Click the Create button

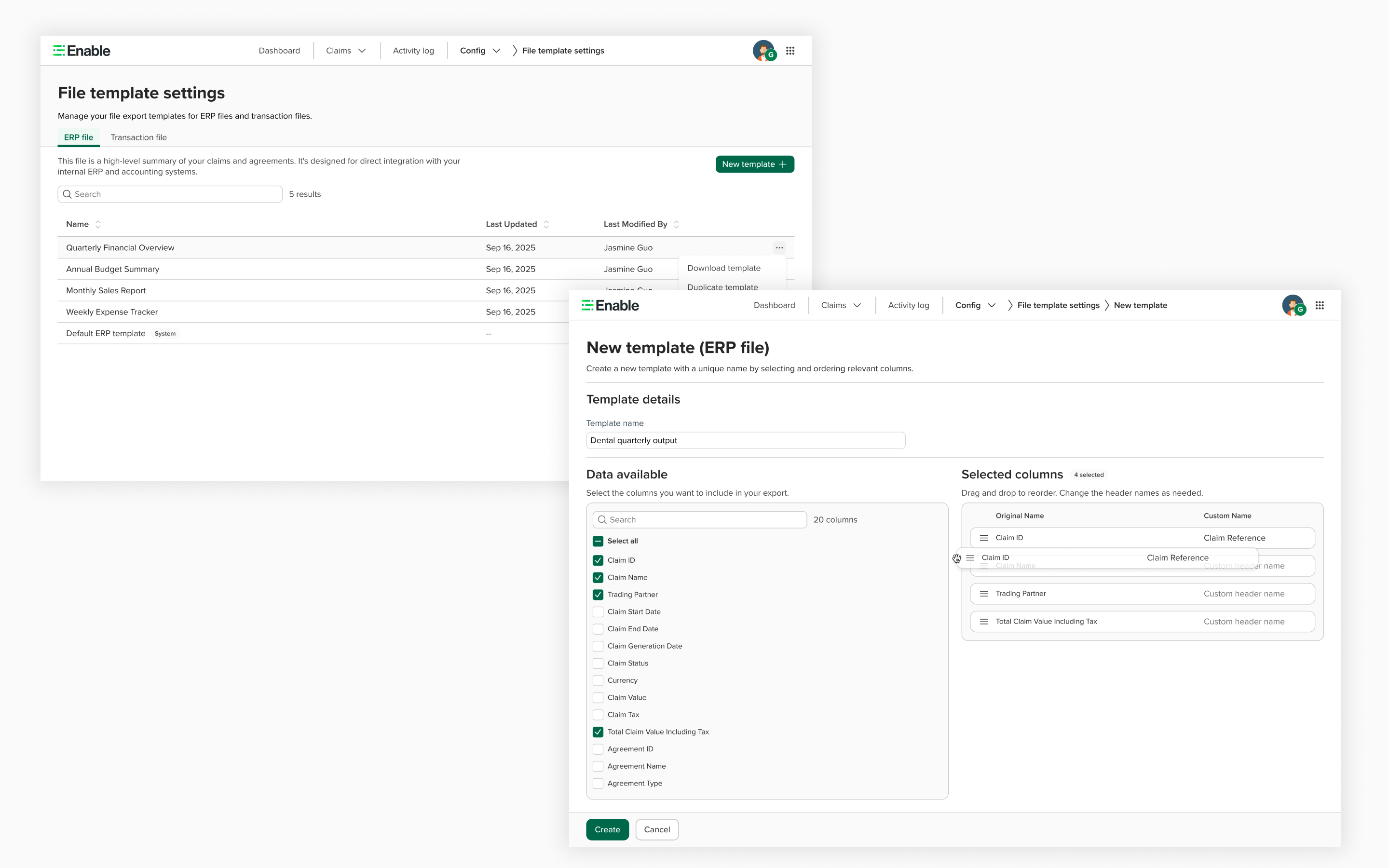607,829
